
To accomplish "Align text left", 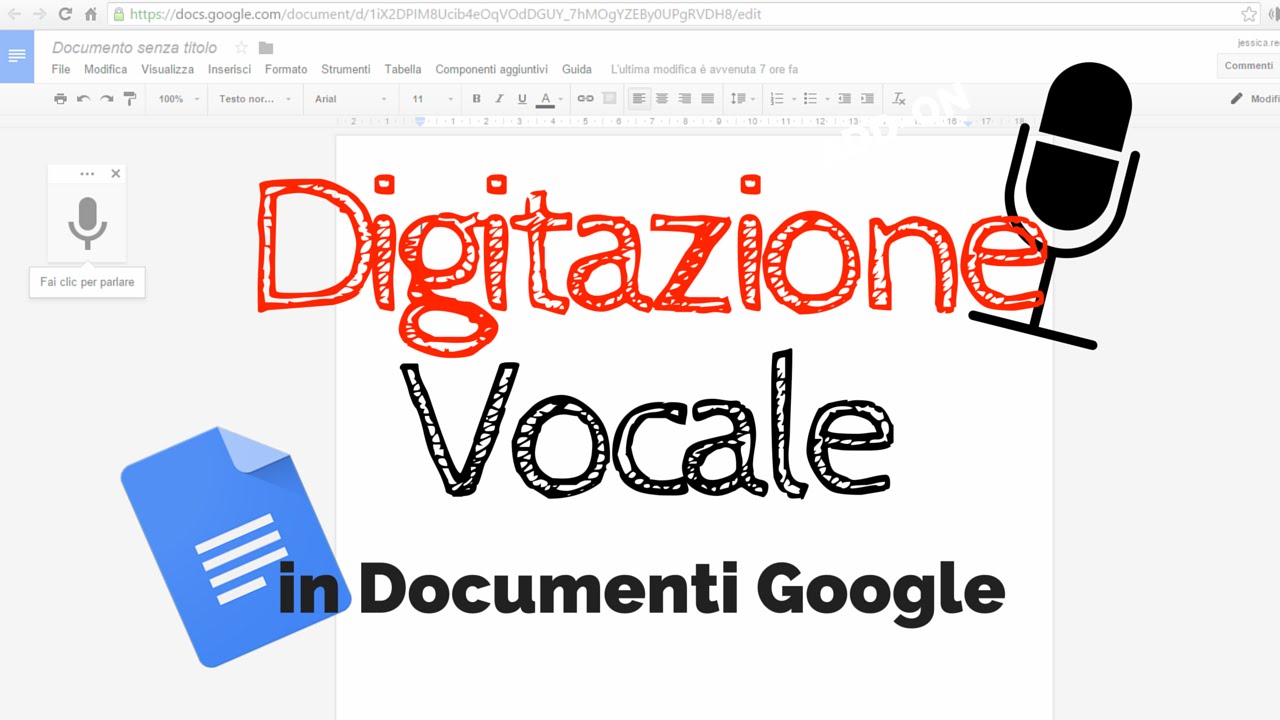I will coord(639,99).
